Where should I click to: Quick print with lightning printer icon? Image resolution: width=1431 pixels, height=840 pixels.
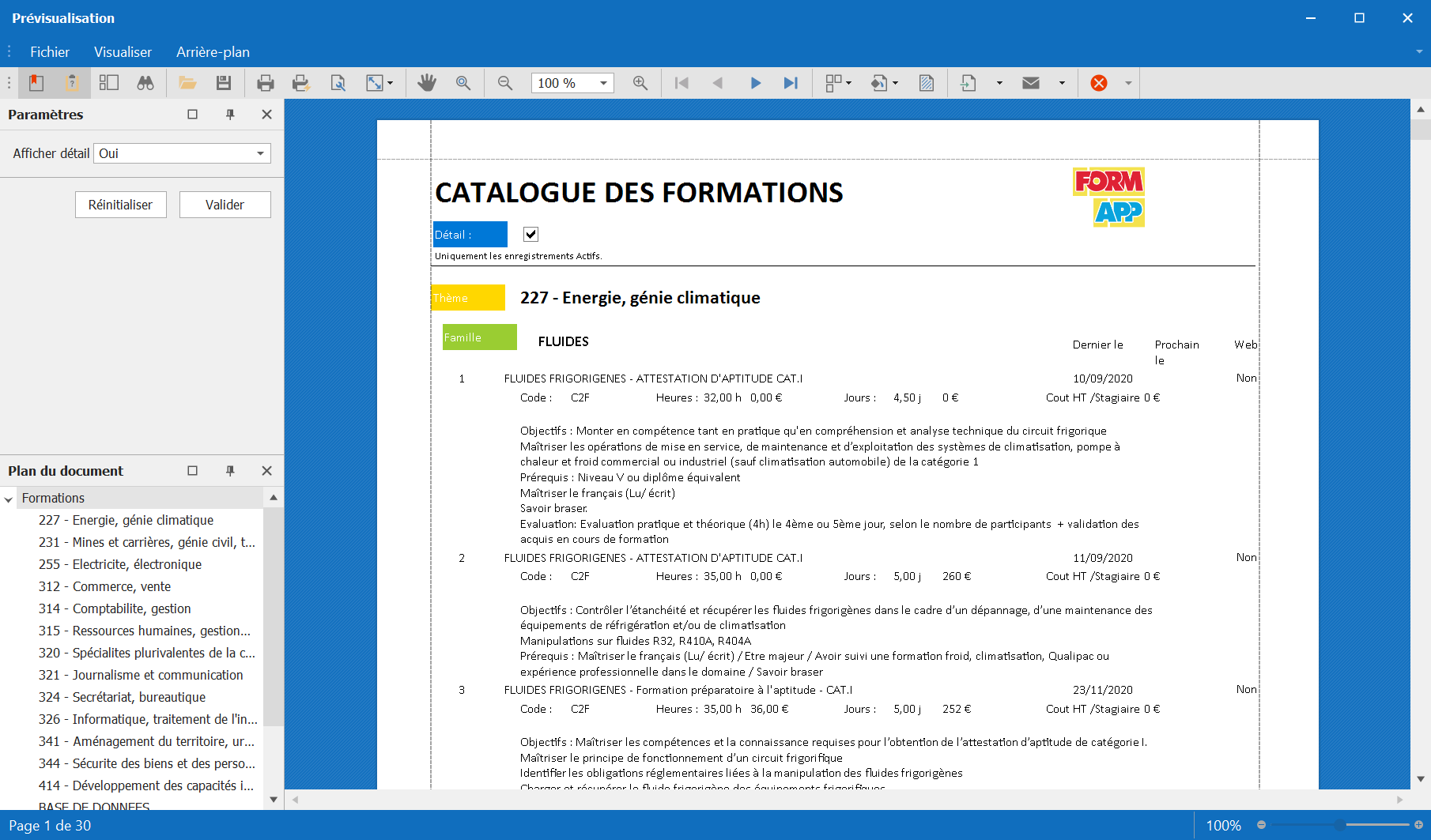pyautogui.click(x=301, y=83)
